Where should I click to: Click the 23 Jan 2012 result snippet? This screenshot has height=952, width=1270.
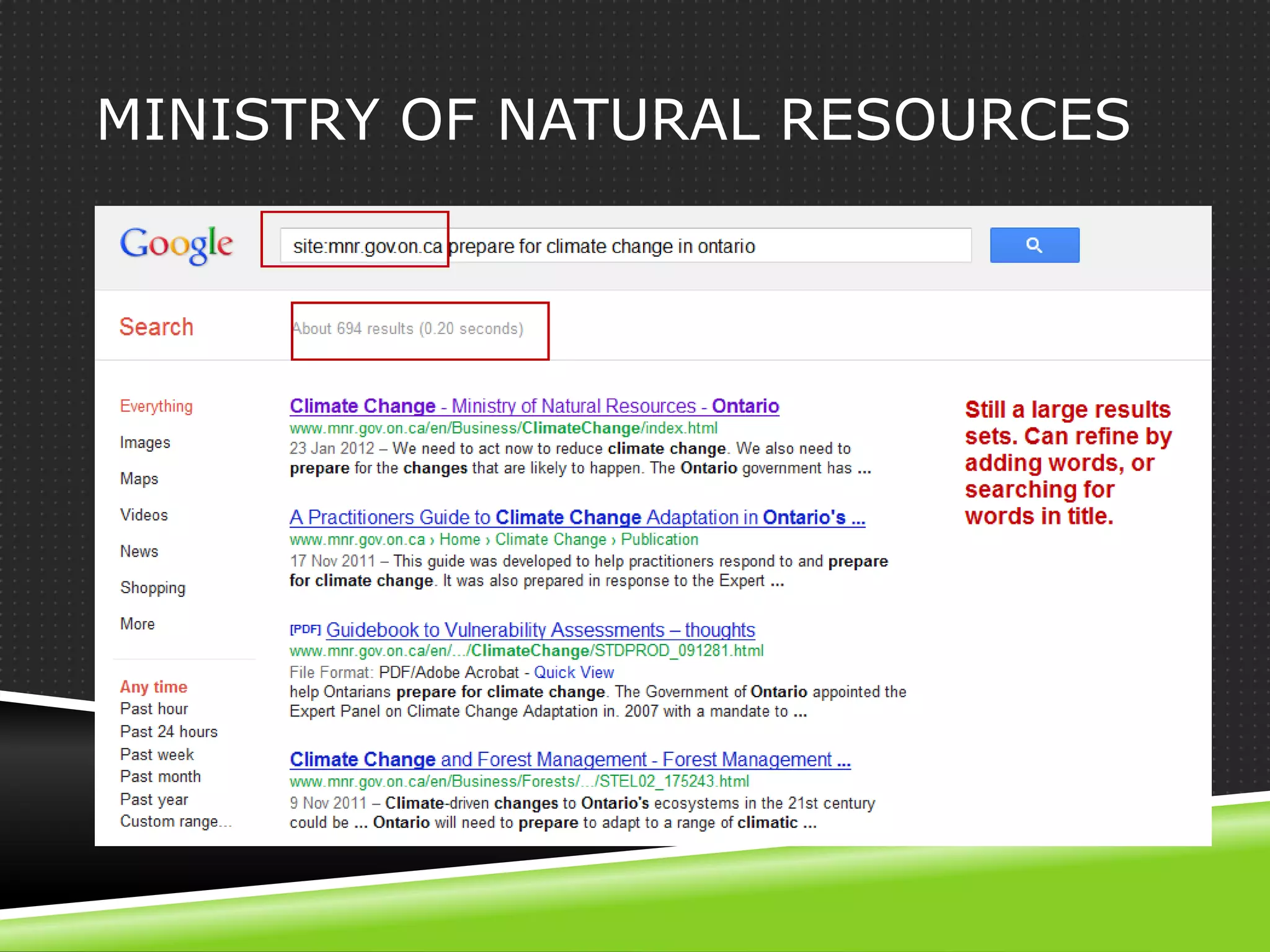(580, 458)
